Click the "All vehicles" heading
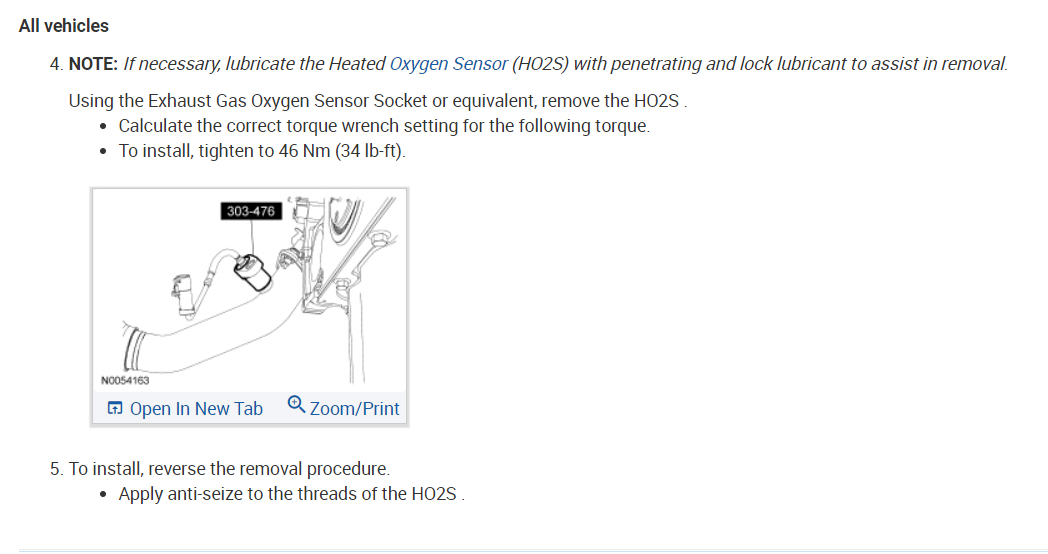Viewport: 1048px width, 554px height. click(x=64, y=26)
